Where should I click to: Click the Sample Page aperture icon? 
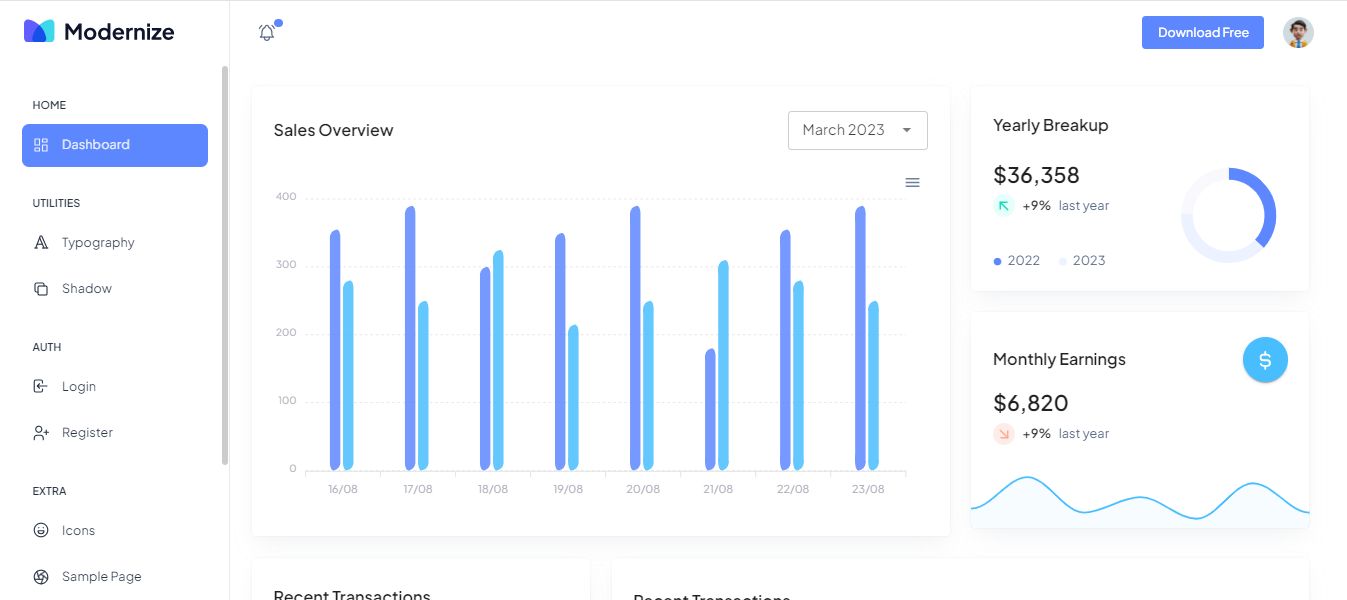click(41, 577)
